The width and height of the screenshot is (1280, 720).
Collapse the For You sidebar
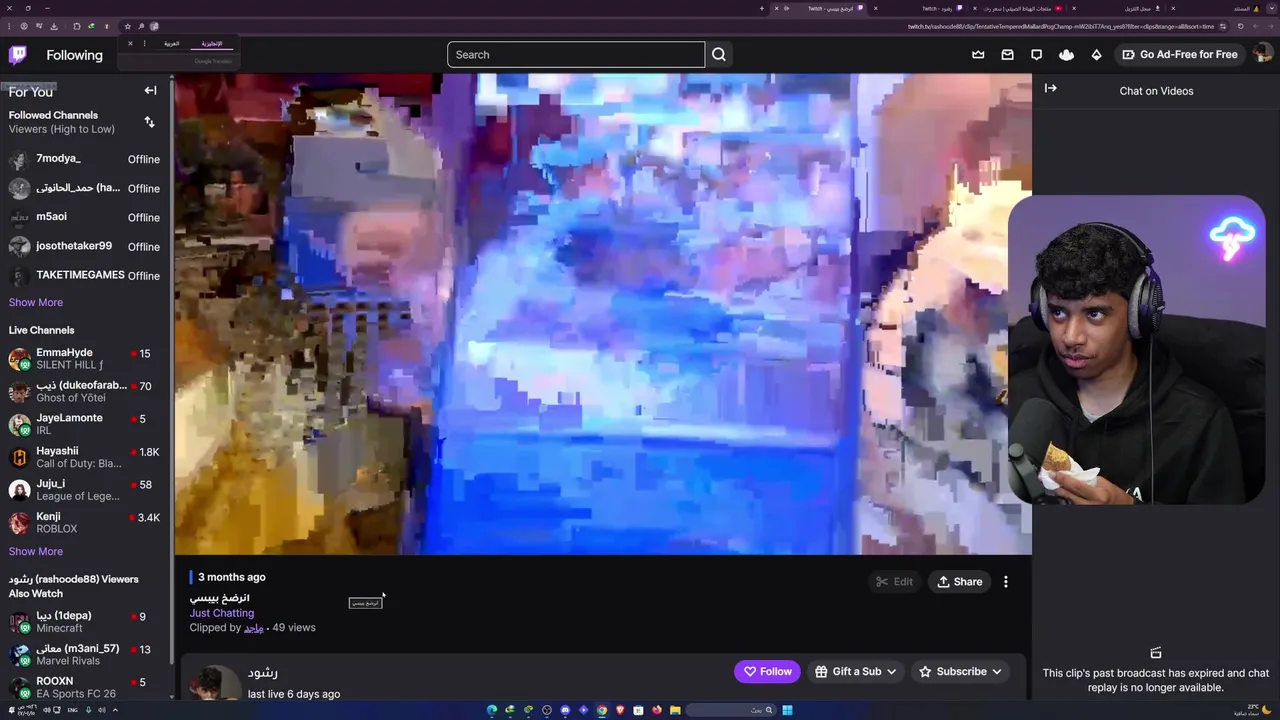(x=150, y=91)
